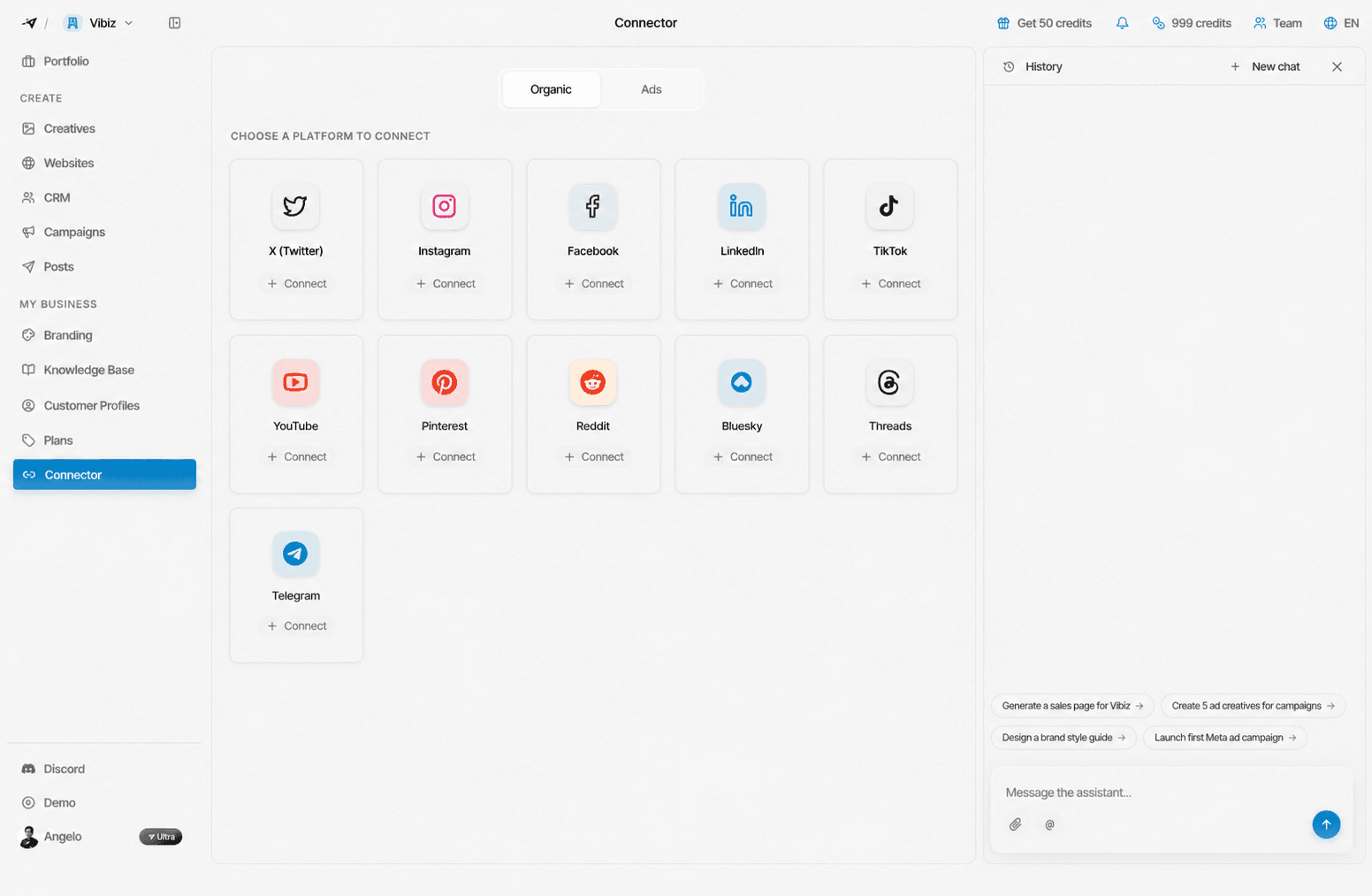Switch to the Organic tab
1372x896 pixels.
tap(551, 89)
